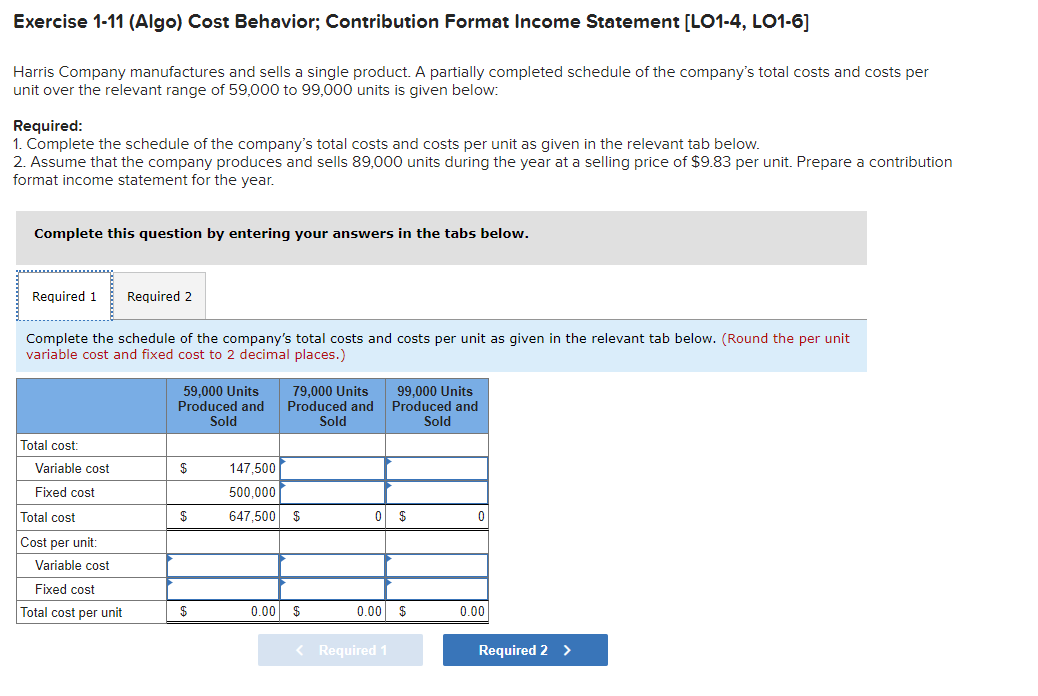Click per-unit fixed cost field for 59,000 units
This screenshot has height=696, width=1038.
pyautogui.click(x=222, y=589)
